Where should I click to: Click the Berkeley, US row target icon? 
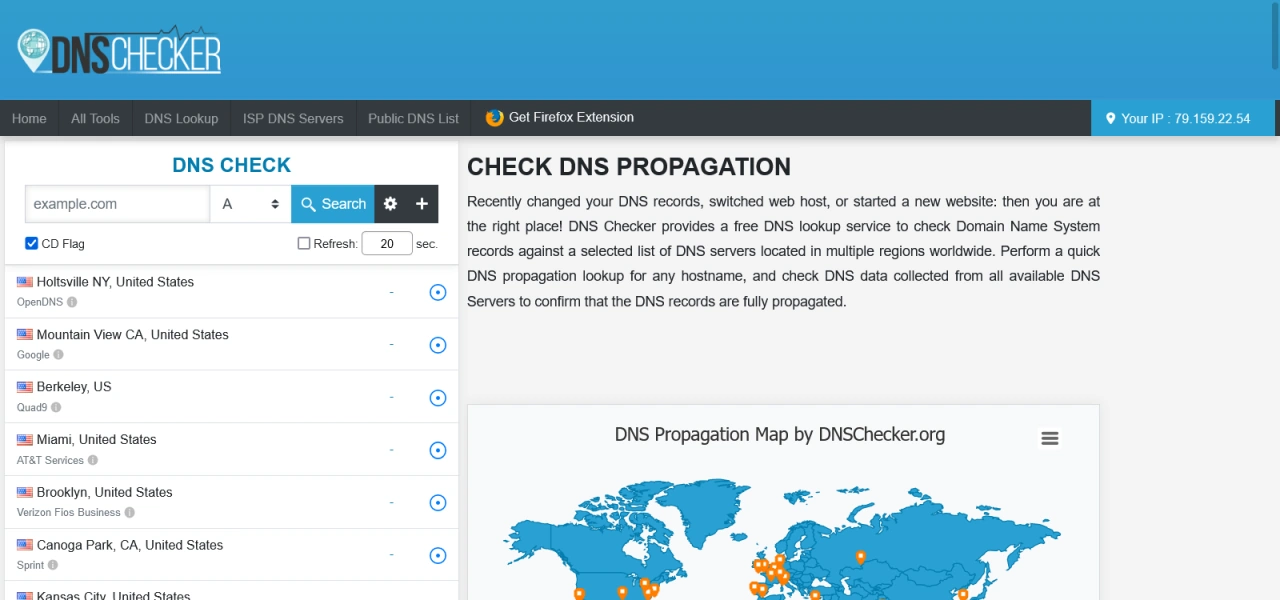[x=437, y=397]
